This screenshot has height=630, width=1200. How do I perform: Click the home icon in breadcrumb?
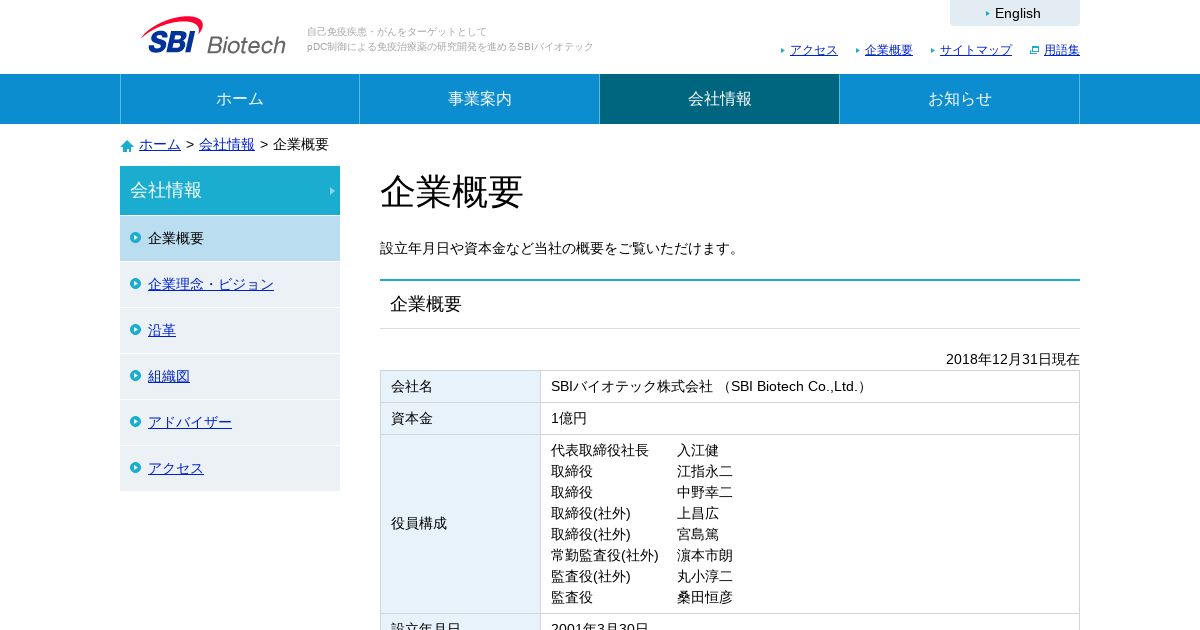(127, 146)
